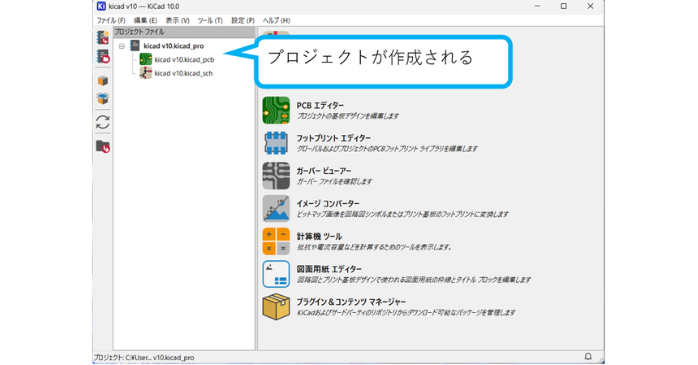Click the Open Project icon in left toolbar

tap(103, 56)
